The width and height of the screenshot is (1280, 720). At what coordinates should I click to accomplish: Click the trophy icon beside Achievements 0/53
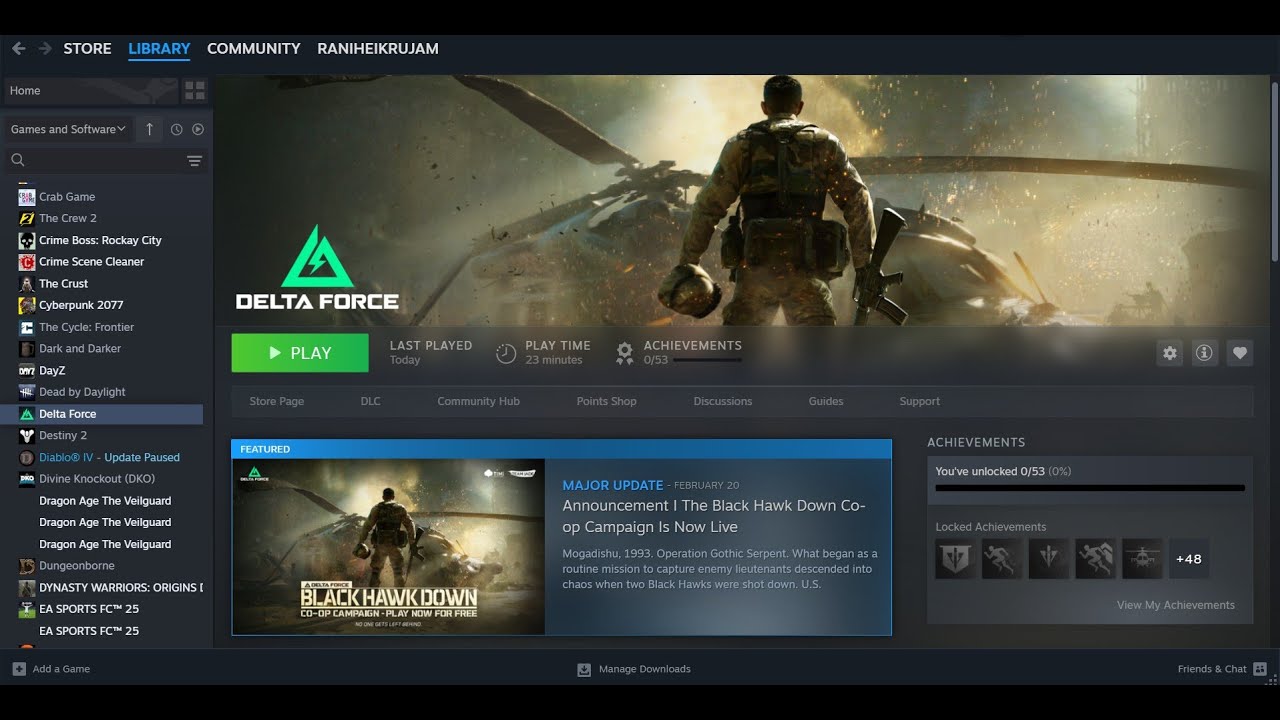click(625, 352)
